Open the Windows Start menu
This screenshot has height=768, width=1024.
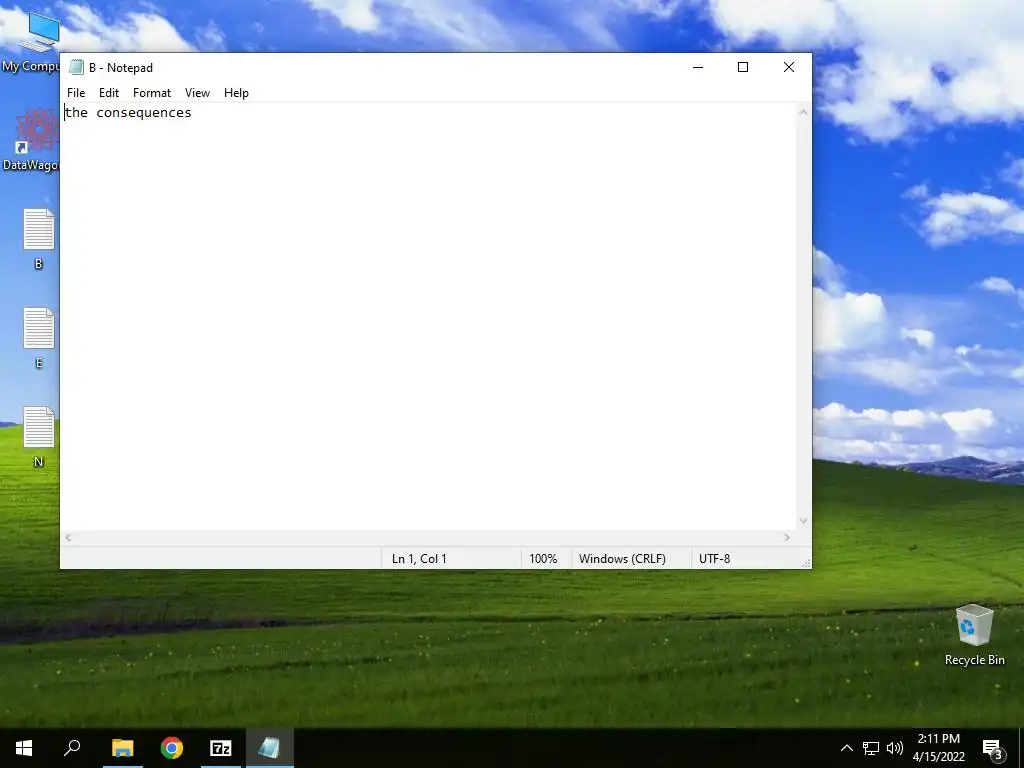point(24,748)
